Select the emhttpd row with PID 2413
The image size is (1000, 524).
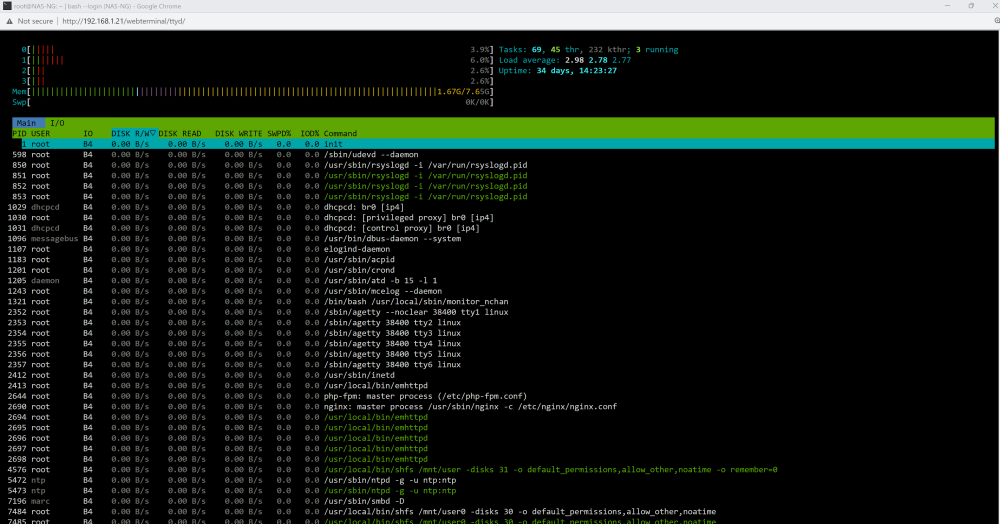pos(503,386)
